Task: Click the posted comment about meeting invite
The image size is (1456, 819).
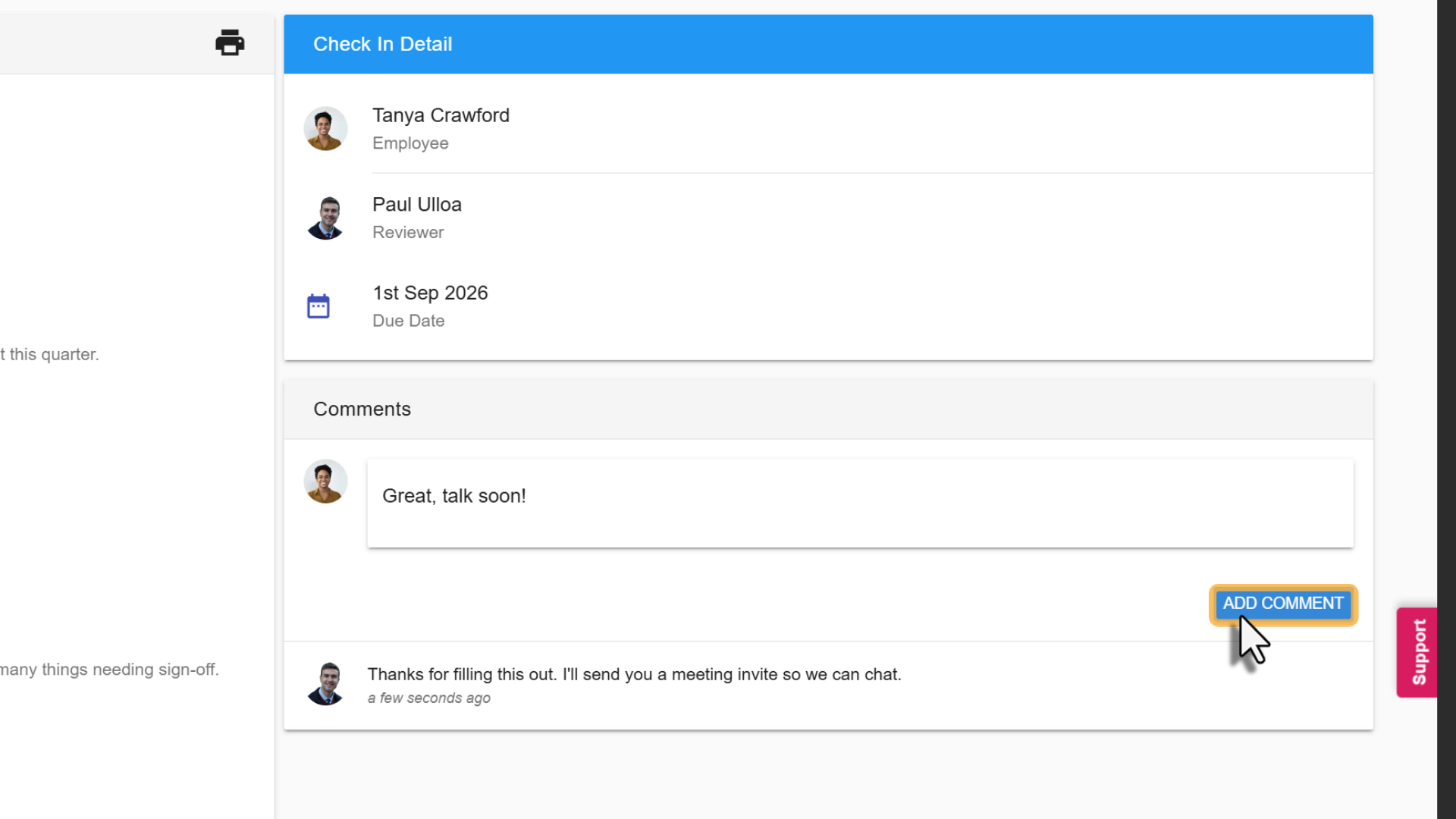Action: pyautogui.click(x=634, y=674)
